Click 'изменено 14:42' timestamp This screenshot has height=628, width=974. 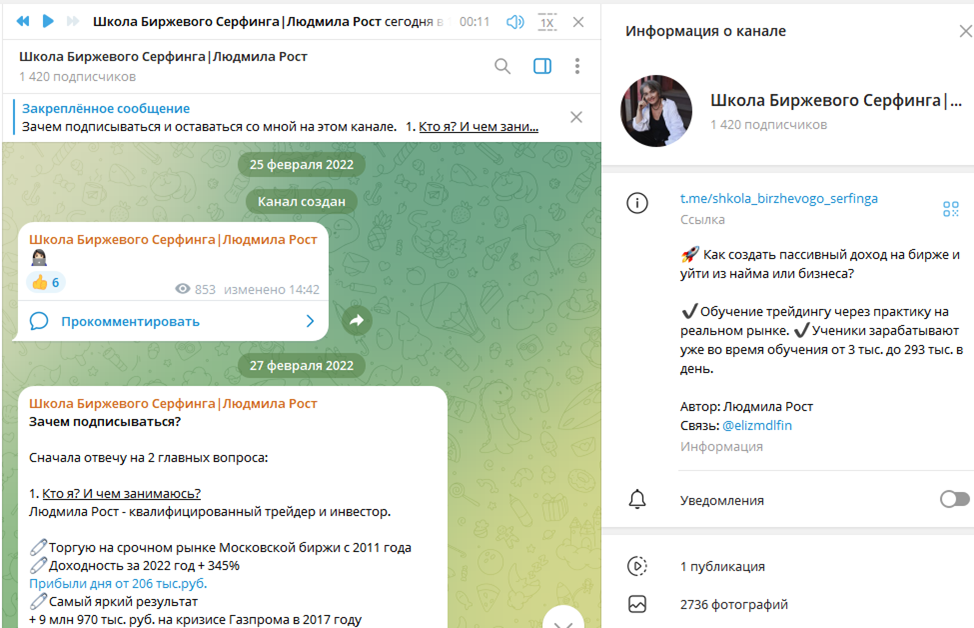271,289
